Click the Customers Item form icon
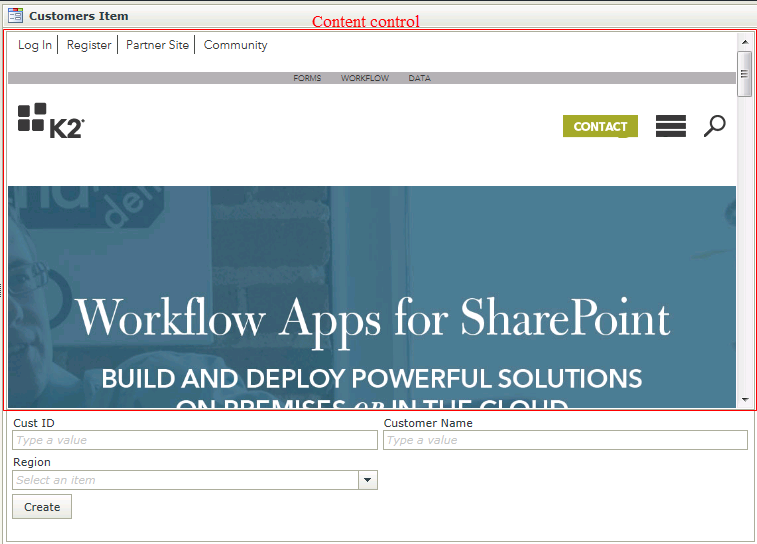This screenshot has width=757, height=544. [15, 15]
